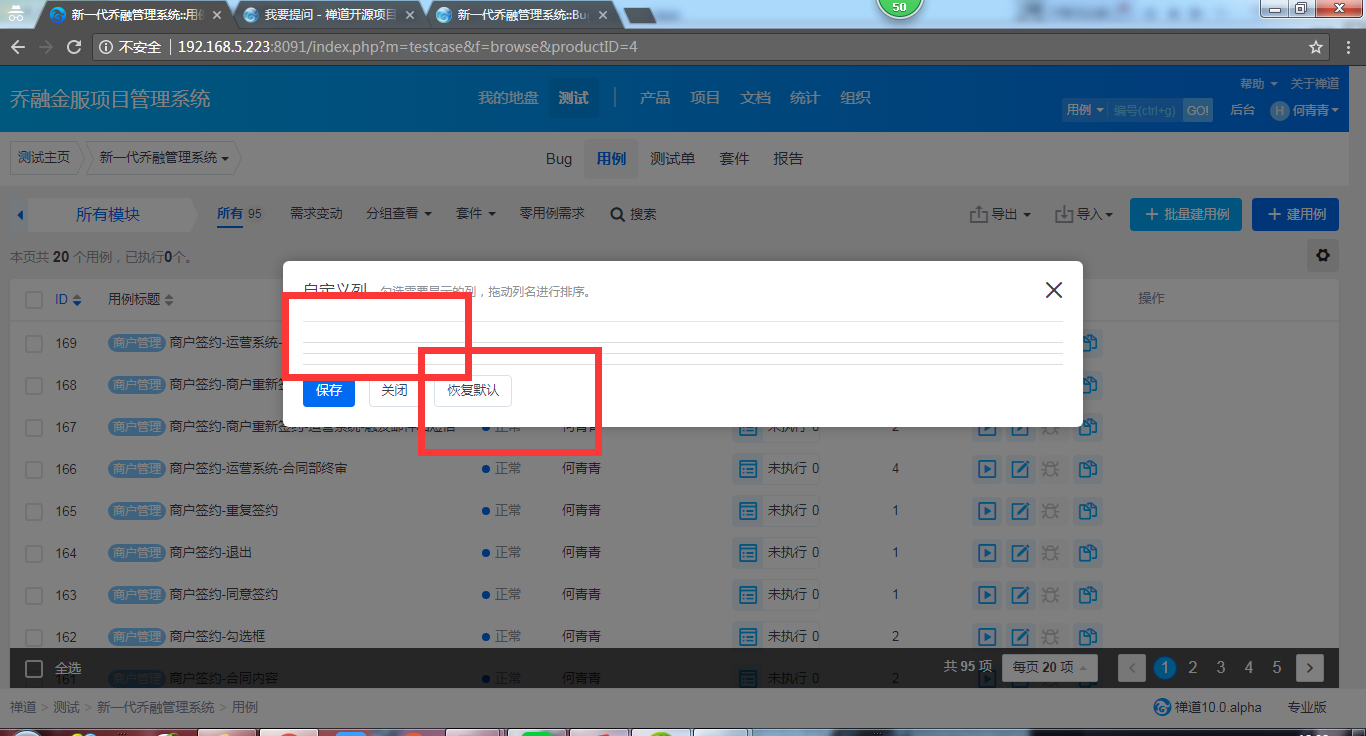Copy the case 商户签约-勾选框
The height and width of the screenshot is (736, 1366).
click(1087, 637)
